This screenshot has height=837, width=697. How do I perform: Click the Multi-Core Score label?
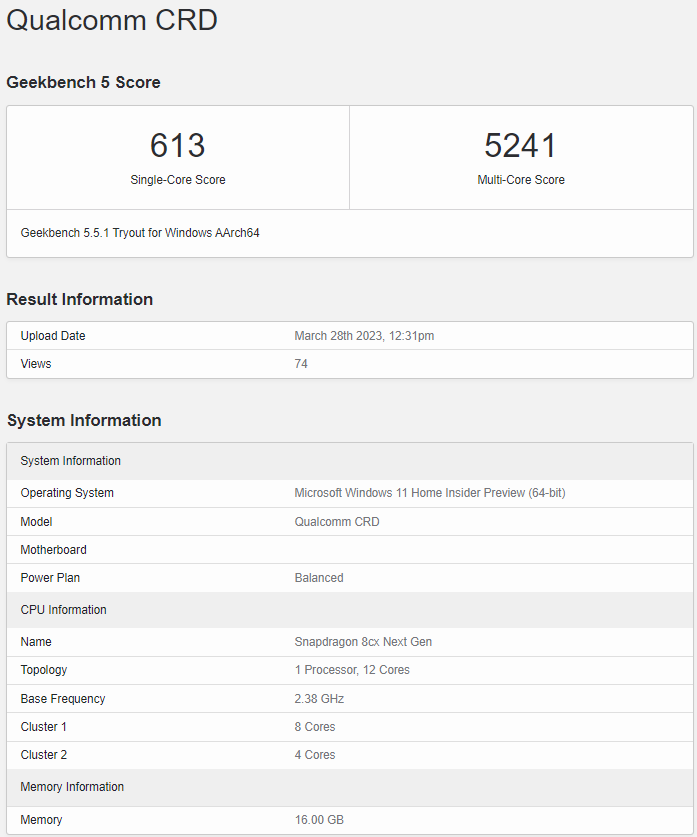point(521,180)
